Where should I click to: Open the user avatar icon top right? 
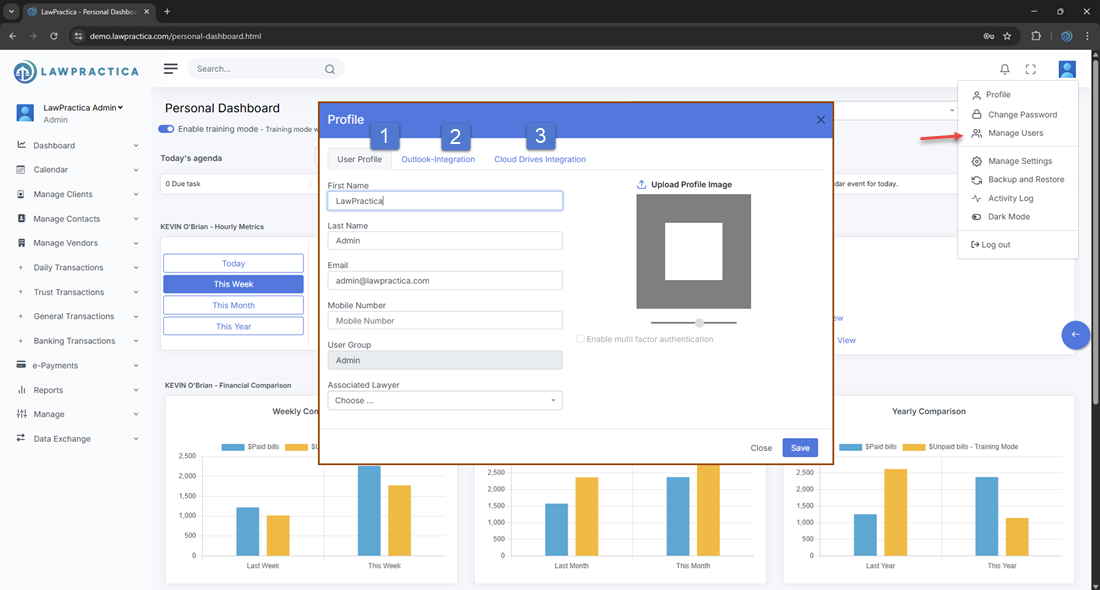(x=1067, y=69)
